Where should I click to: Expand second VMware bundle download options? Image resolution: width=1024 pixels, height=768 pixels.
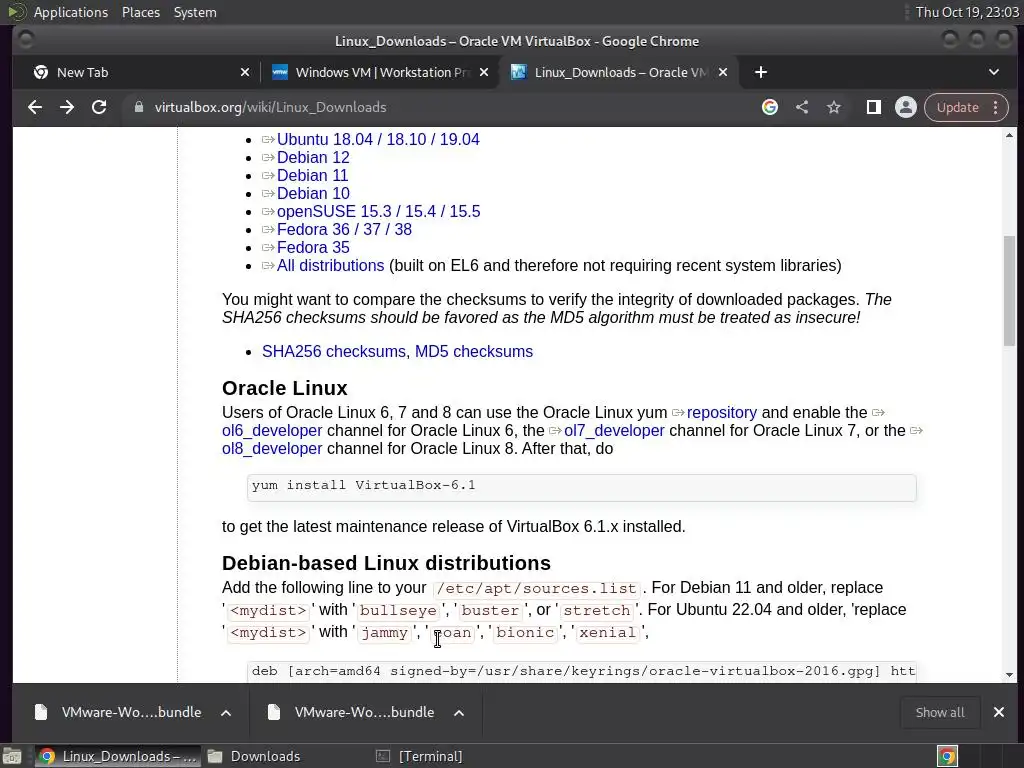pyautogui.click(x=459, y=712)
